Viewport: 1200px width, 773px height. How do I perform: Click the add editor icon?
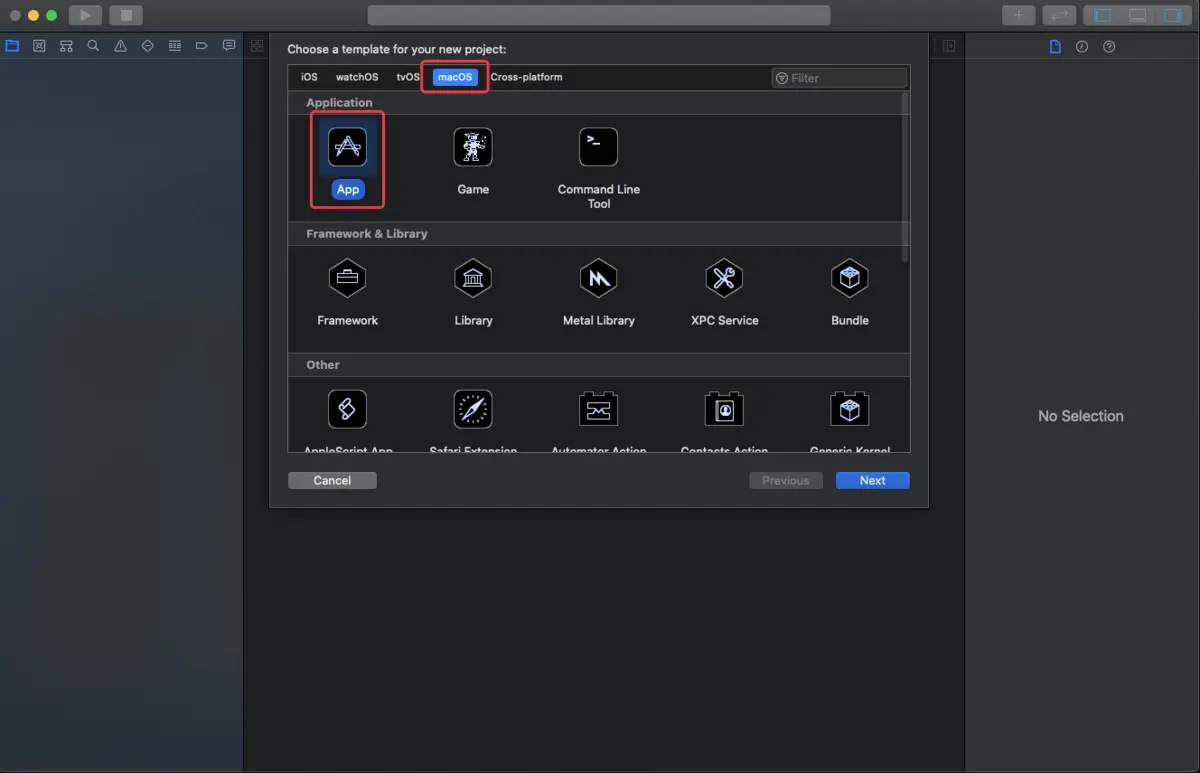949,46
